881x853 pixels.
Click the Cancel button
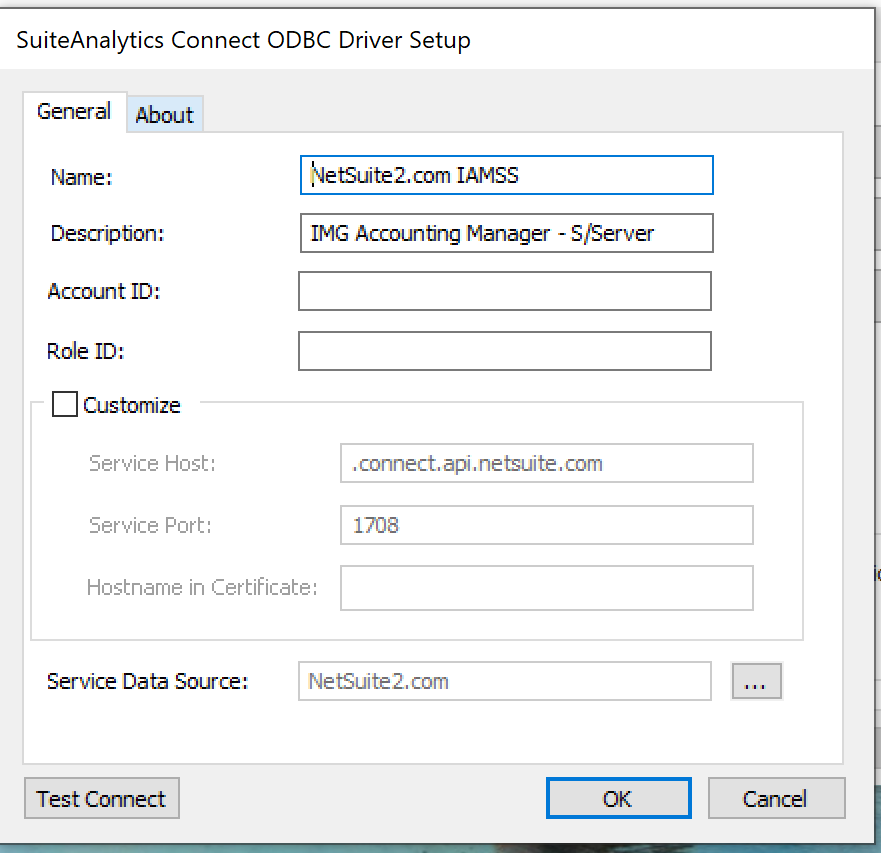[x=776, y=798]
